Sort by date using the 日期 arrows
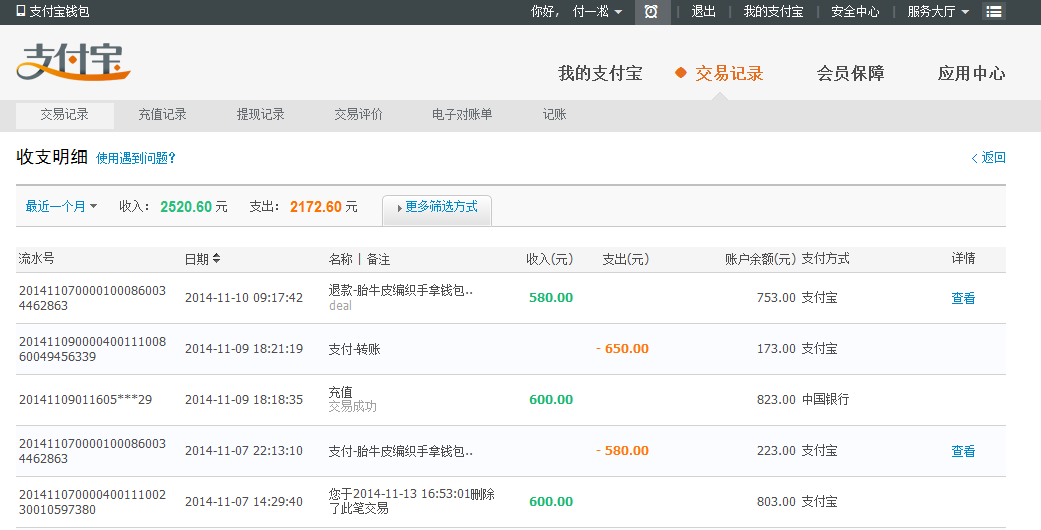 (x=217, y=259)
